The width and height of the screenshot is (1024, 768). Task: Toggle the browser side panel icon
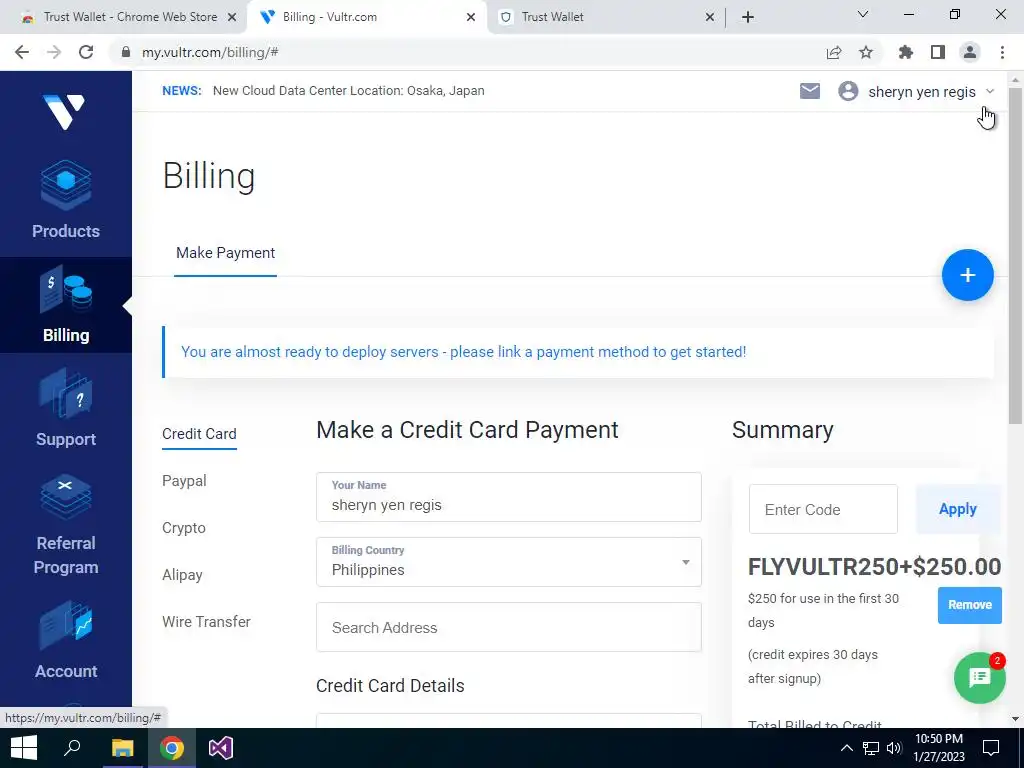coord(938,52)
